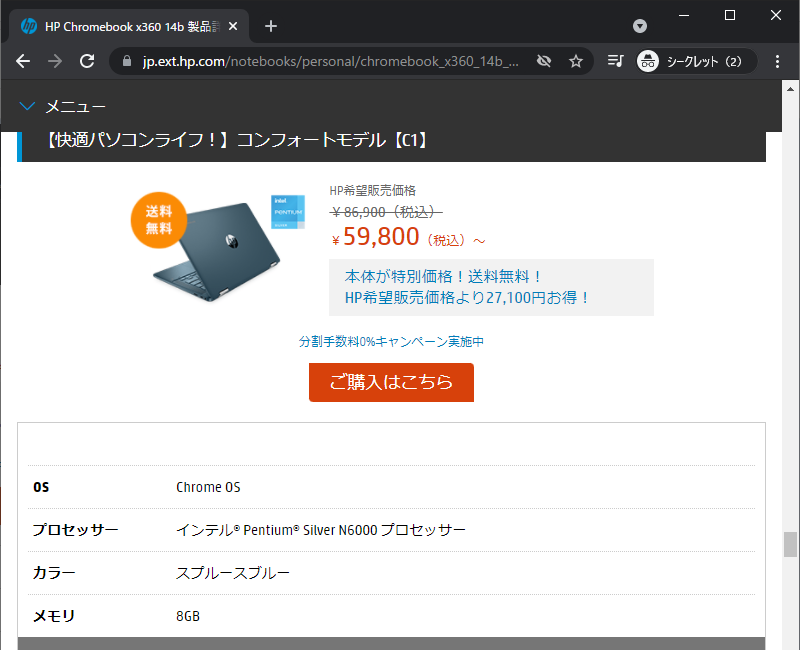Select the Pentium Silver N6000 processor text
Image resolution: width=800 pixels, height=650 pixels.
pyautogui.click(x=321, y=530)
